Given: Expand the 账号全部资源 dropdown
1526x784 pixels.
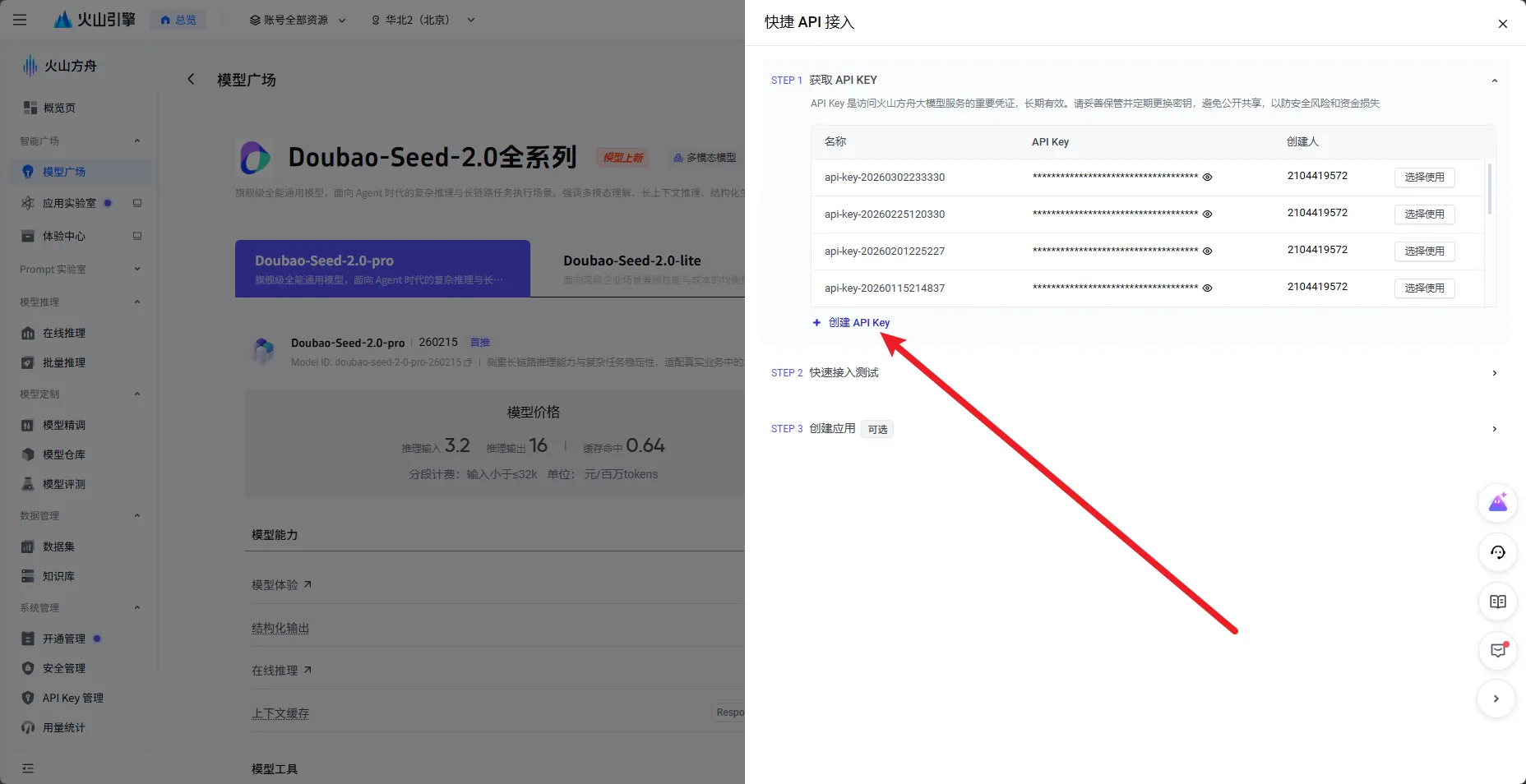Looking at the screenshot, I should (294, 19).
